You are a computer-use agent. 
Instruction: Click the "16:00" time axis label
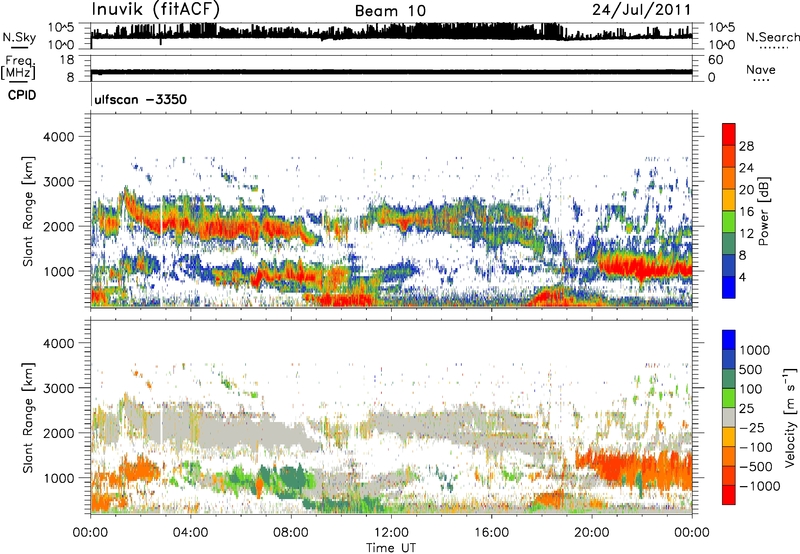tap(491, 533)
